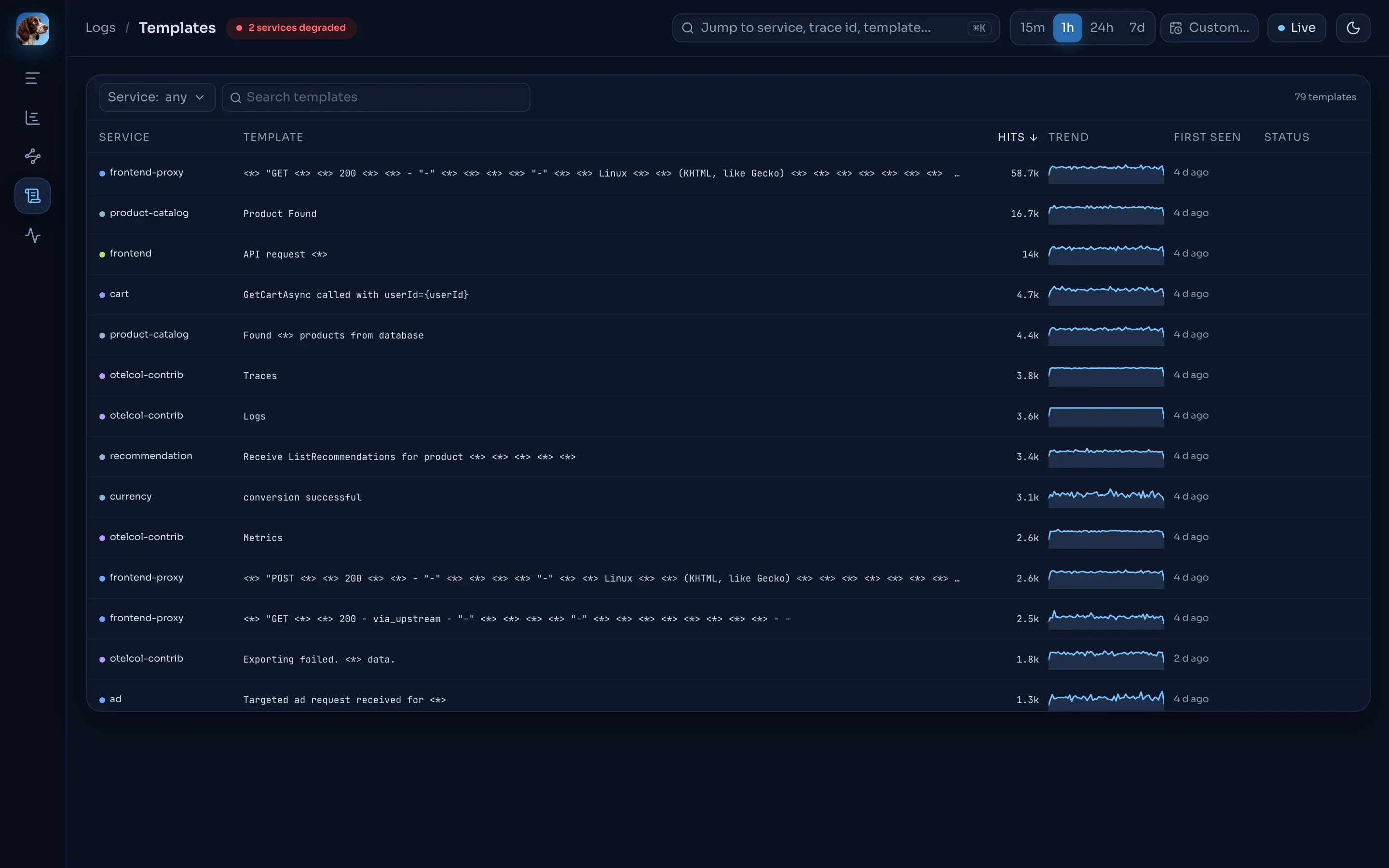
Task: Select the log templates sidebar icon
Action: pyautogui.click(x=33, y=196)
